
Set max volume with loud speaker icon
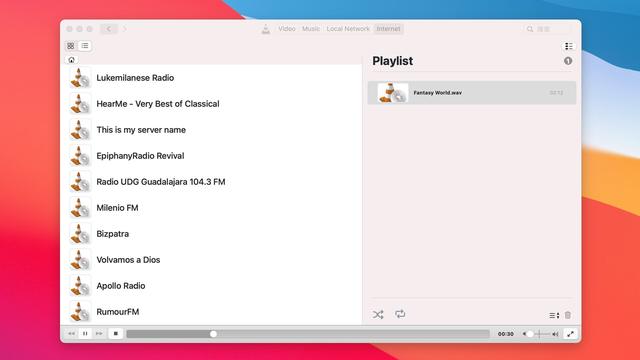click(555, 334)
